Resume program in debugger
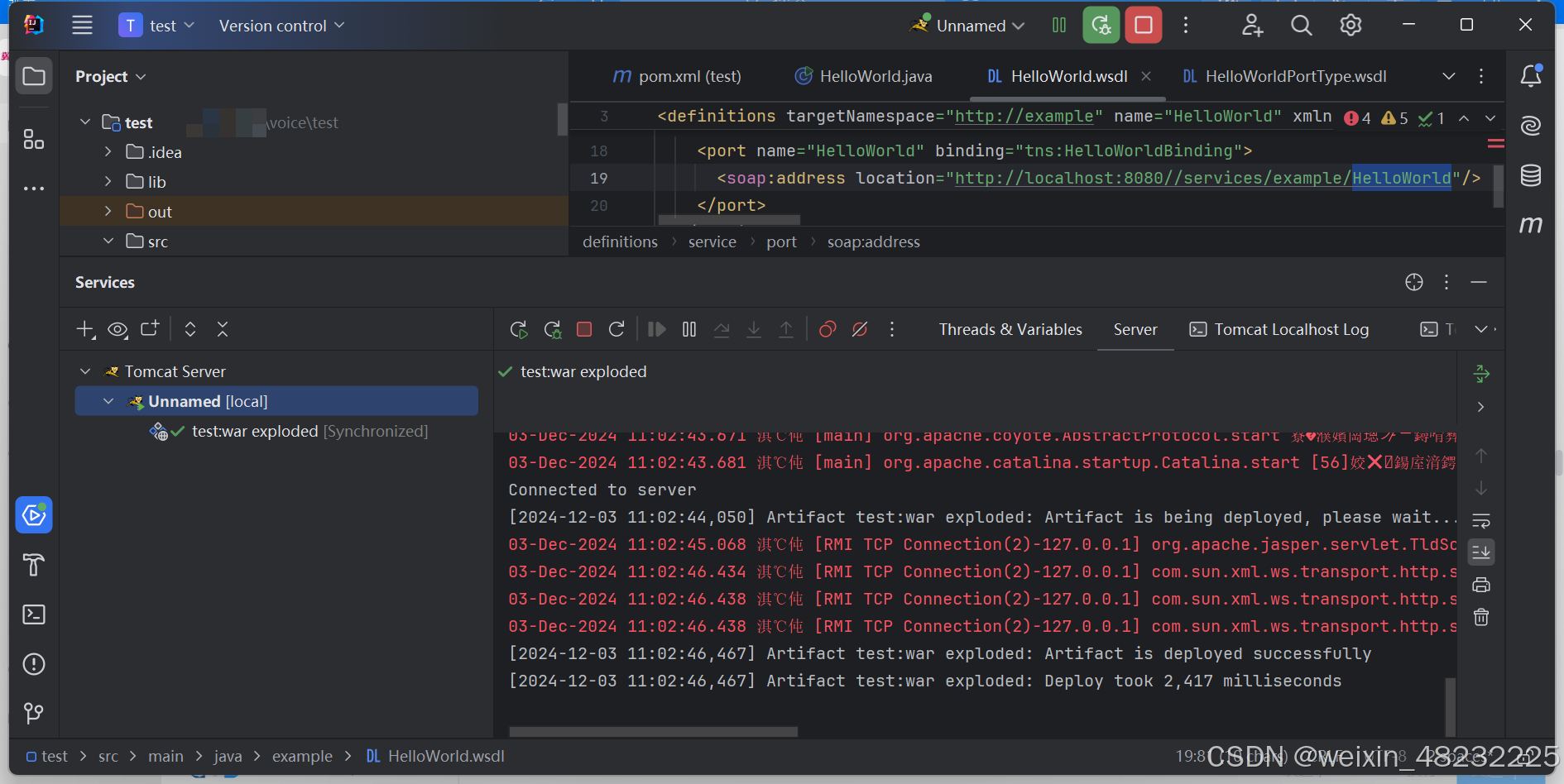1564x784 pixels. (x=657, y=329)
